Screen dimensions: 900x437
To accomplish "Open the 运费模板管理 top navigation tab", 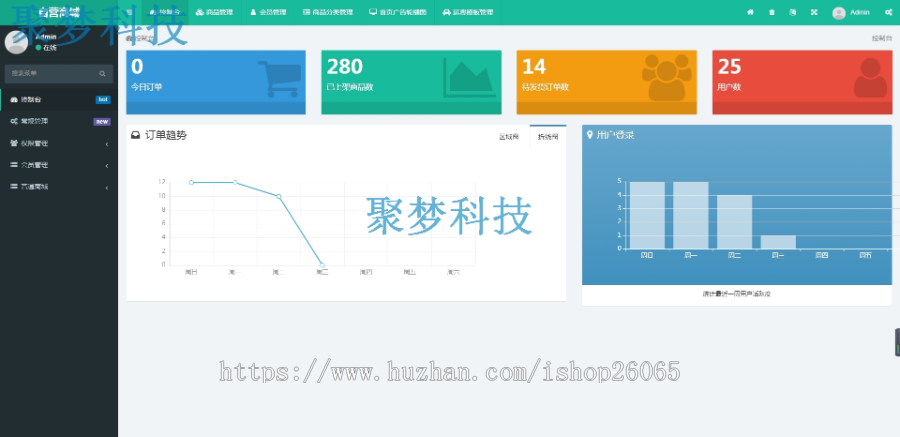I will click(x=468, y=12).
